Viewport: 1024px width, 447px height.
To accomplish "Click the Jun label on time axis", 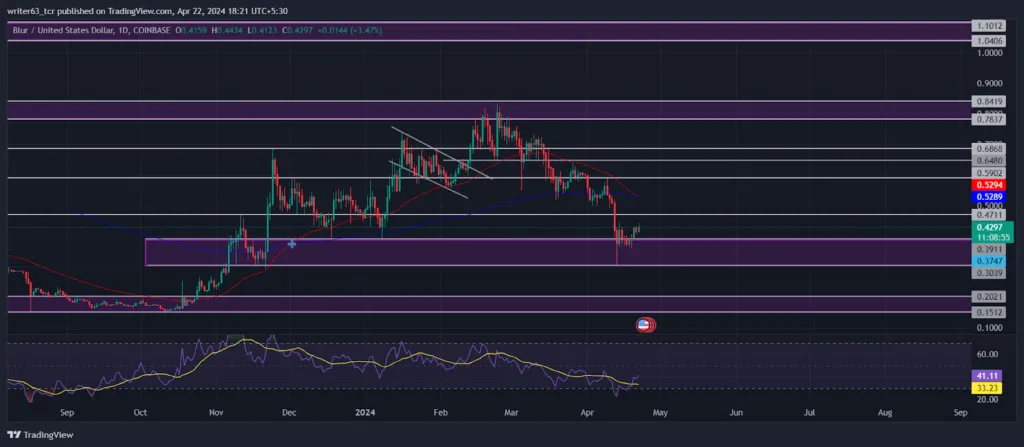I will coord(736,413).
